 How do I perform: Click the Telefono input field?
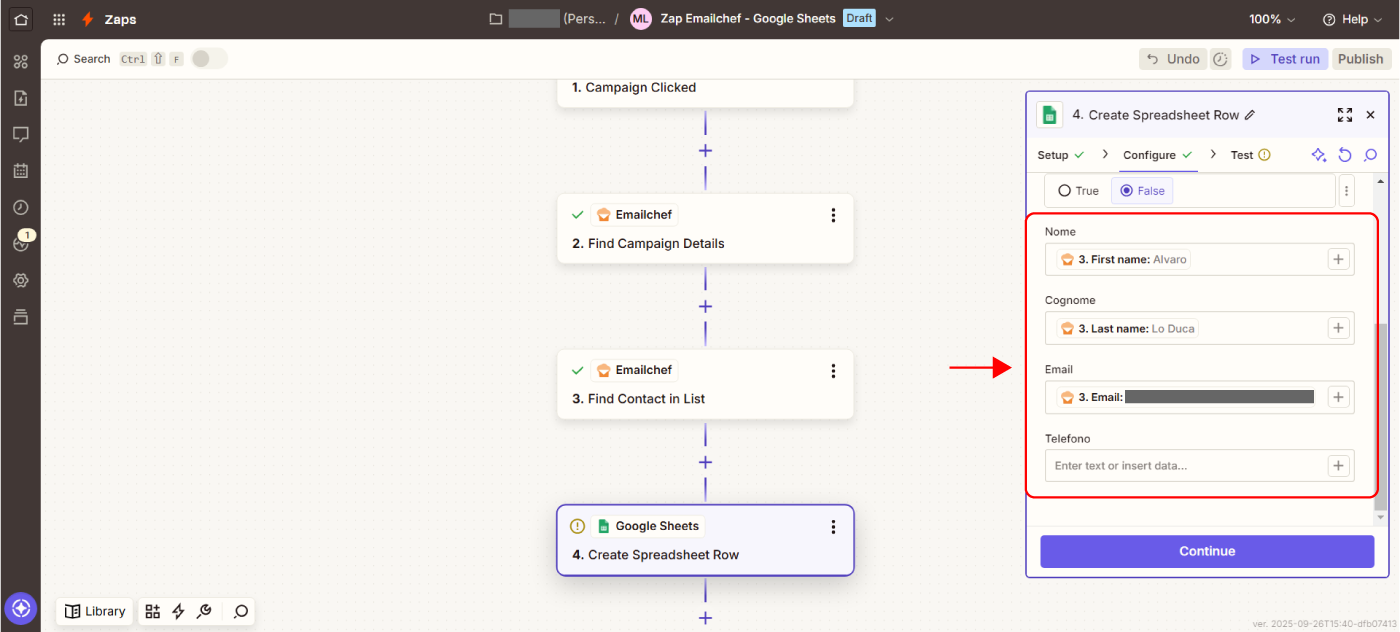click(1185, 466)
